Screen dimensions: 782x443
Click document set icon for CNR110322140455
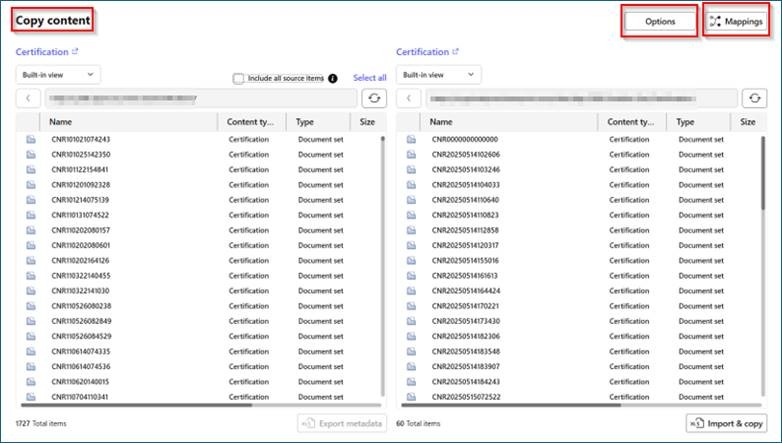pyautogui.click(x=31, y=275)
